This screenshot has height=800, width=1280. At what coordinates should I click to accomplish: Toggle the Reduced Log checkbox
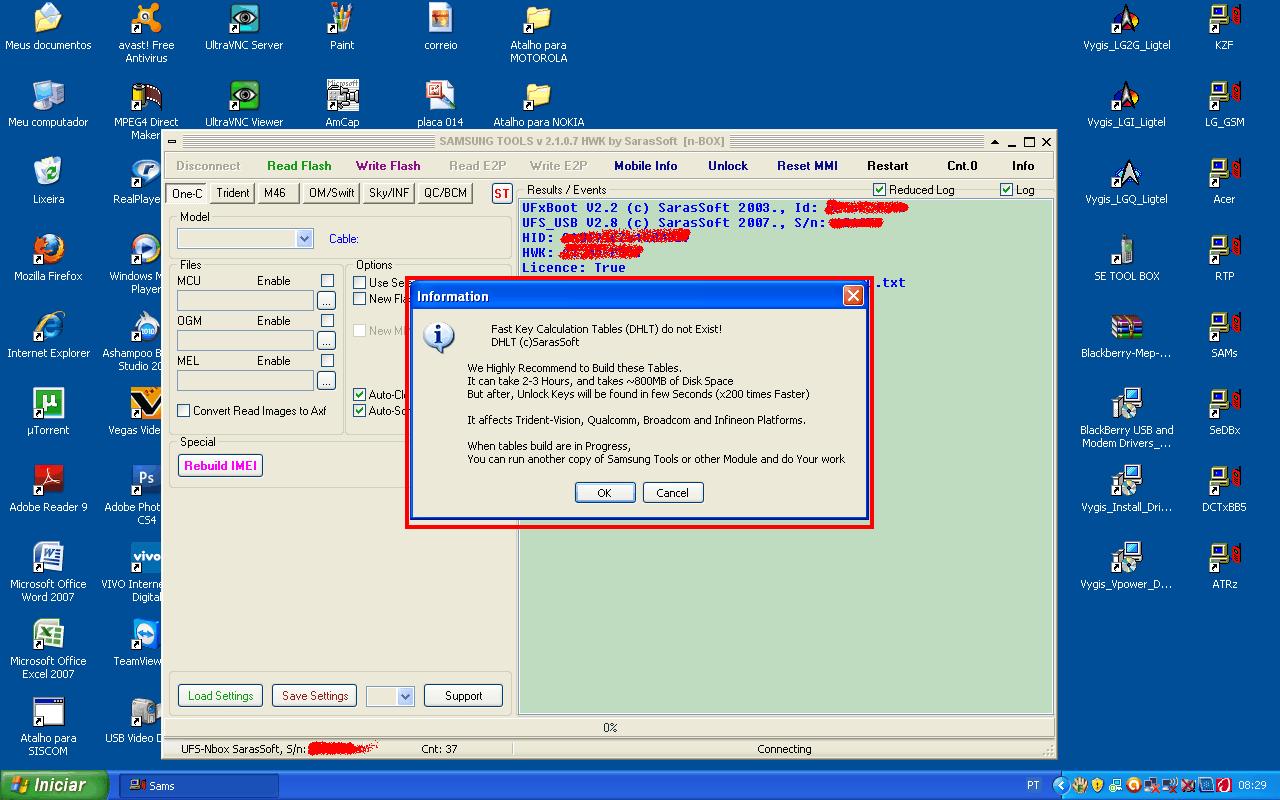click(879, 190)
